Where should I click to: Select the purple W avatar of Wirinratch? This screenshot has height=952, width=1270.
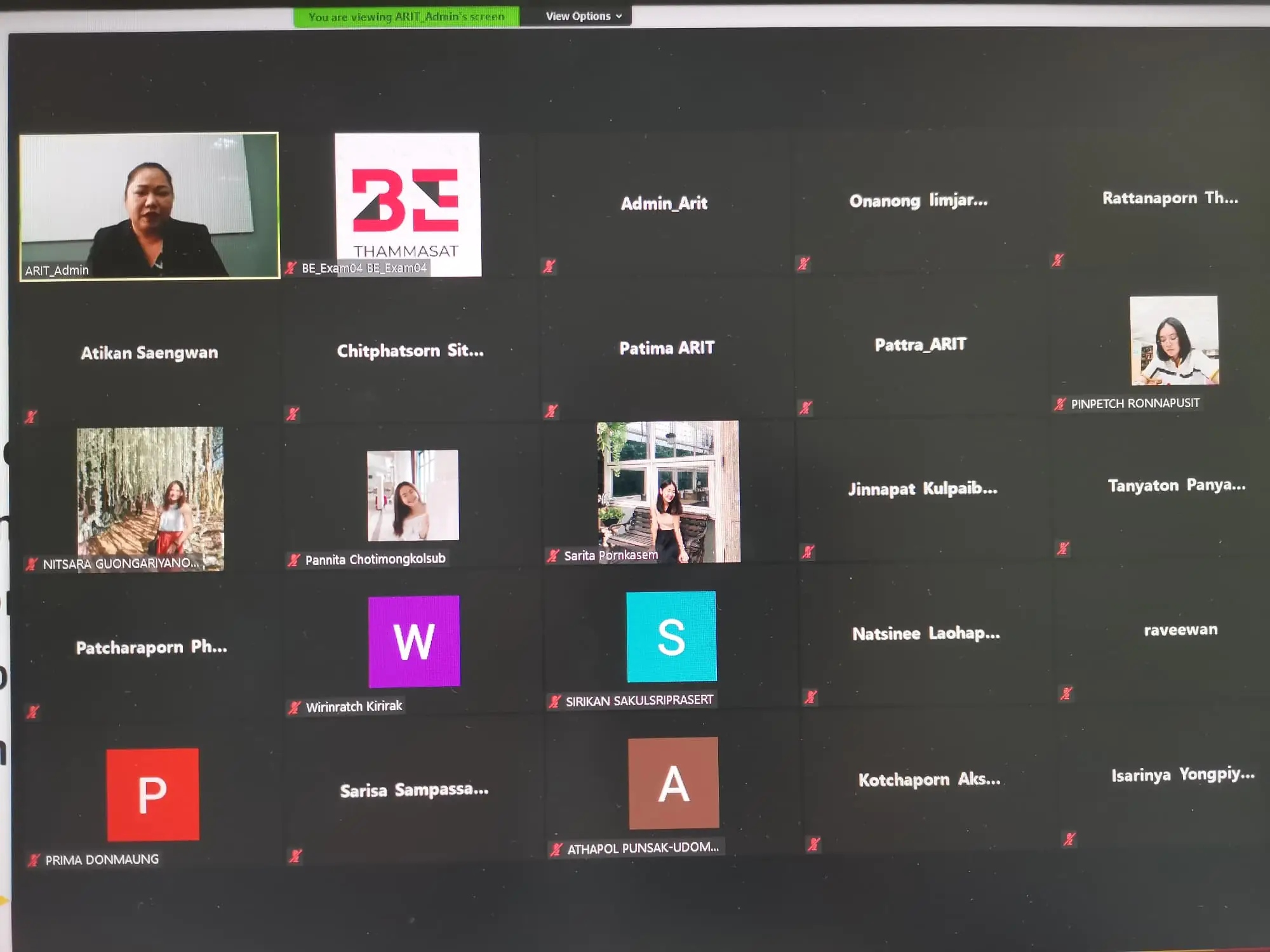tap(414, 641)
